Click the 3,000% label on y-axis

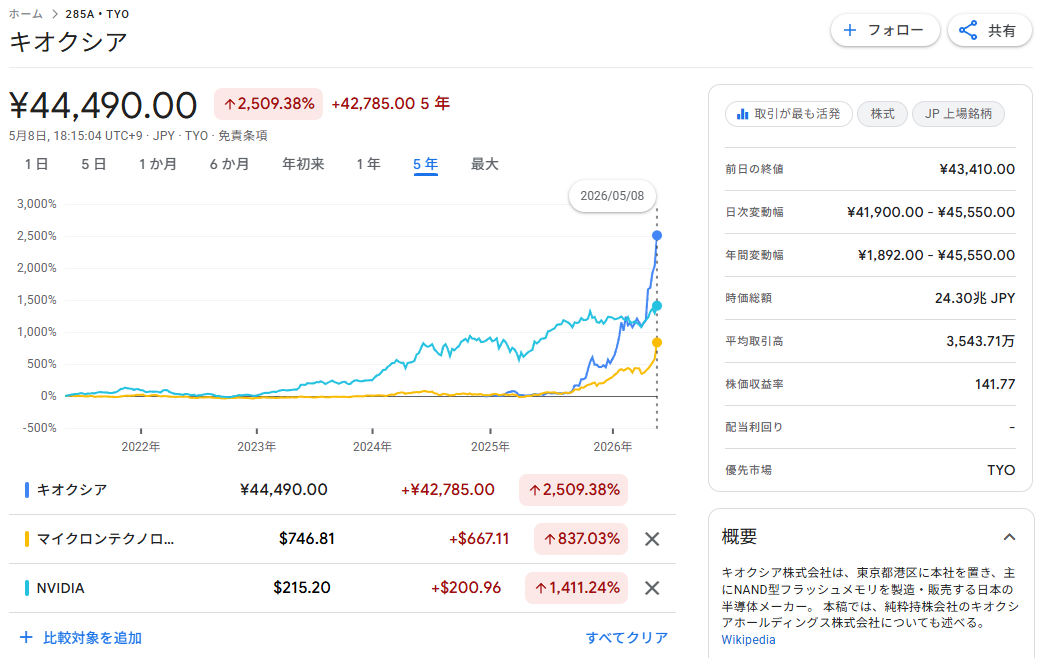tap(37, 204)
